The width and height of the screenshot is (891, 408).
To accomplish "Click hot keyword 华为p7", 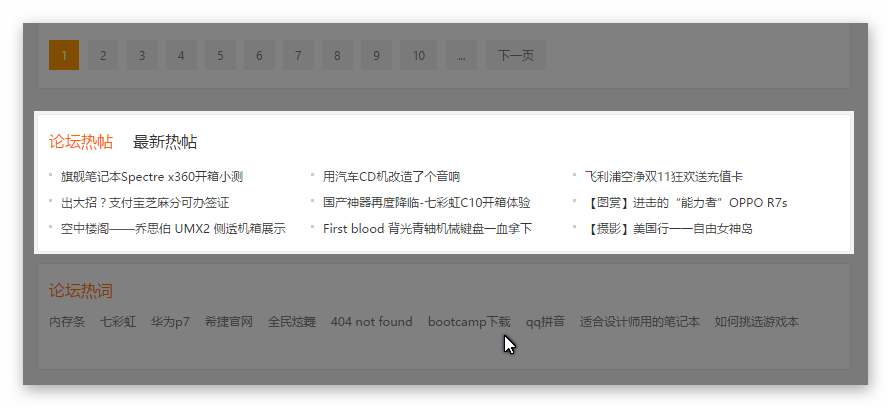I will coord(170,322).
